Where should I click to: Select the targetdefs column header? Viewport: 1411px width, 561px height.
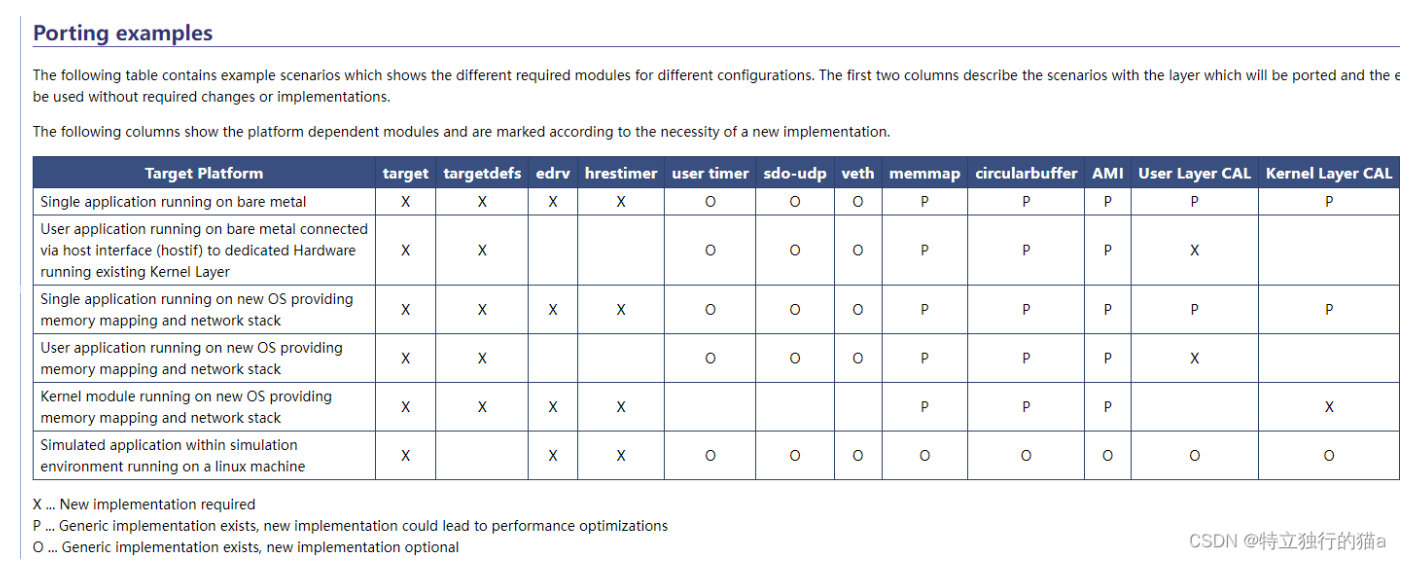pyautogui.click(x=482, y=173)
